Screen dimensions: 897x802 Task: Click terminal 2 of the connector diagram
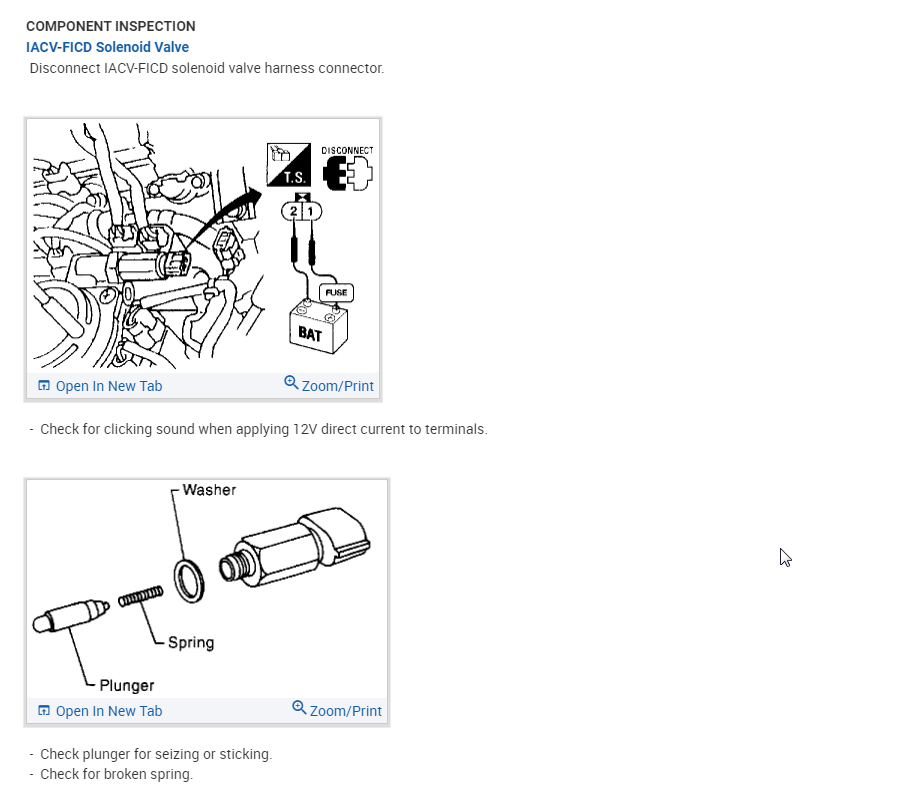(293, 212)
